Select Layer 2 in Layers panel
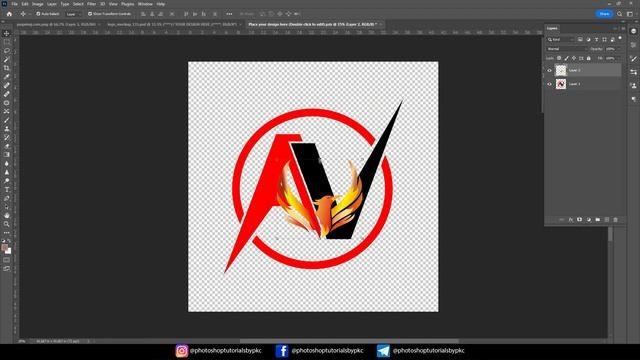 click(x=583, y=70)
